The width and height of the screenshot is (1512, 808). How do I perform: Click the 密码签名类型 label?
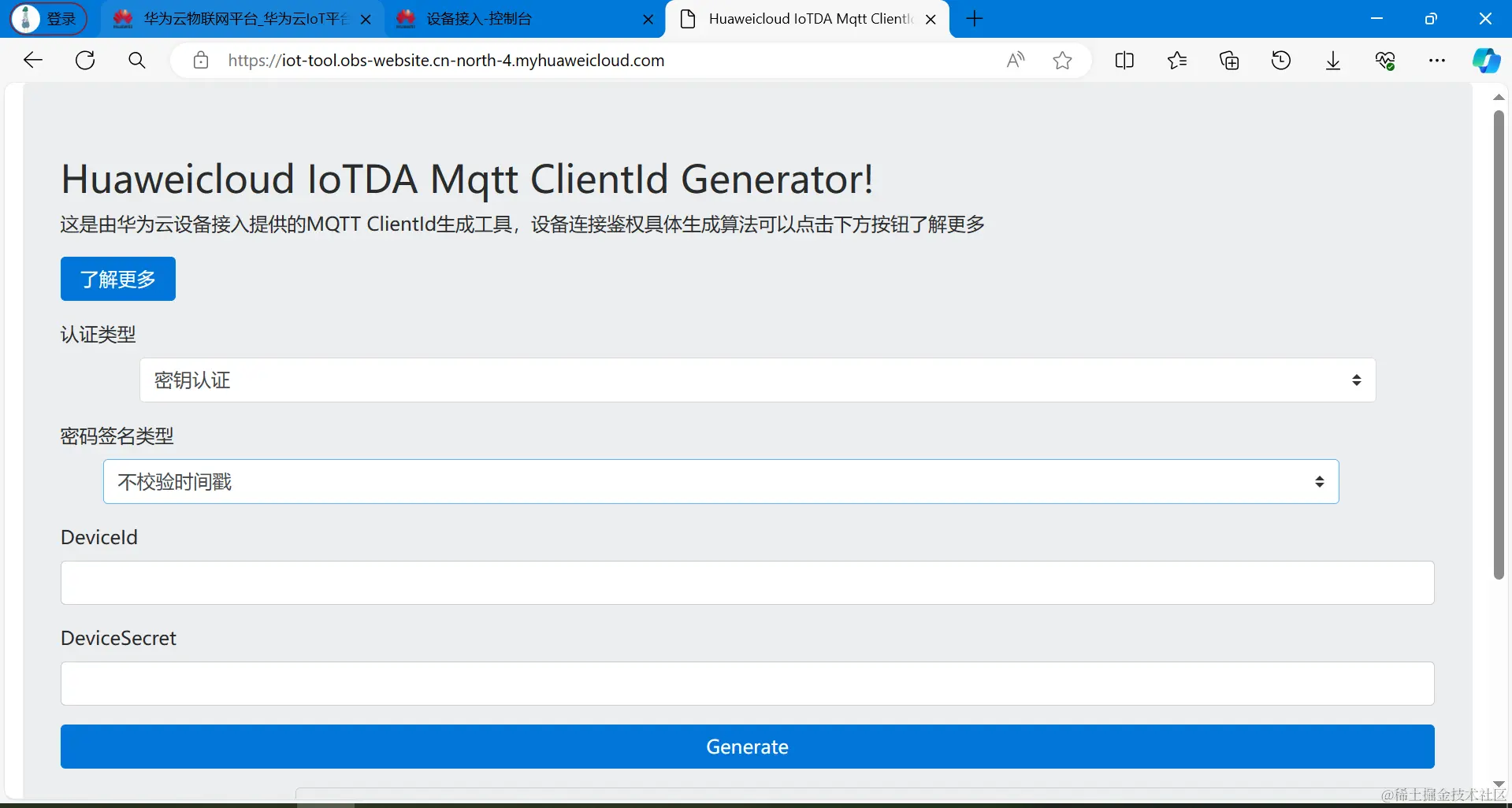click(117, 436)
